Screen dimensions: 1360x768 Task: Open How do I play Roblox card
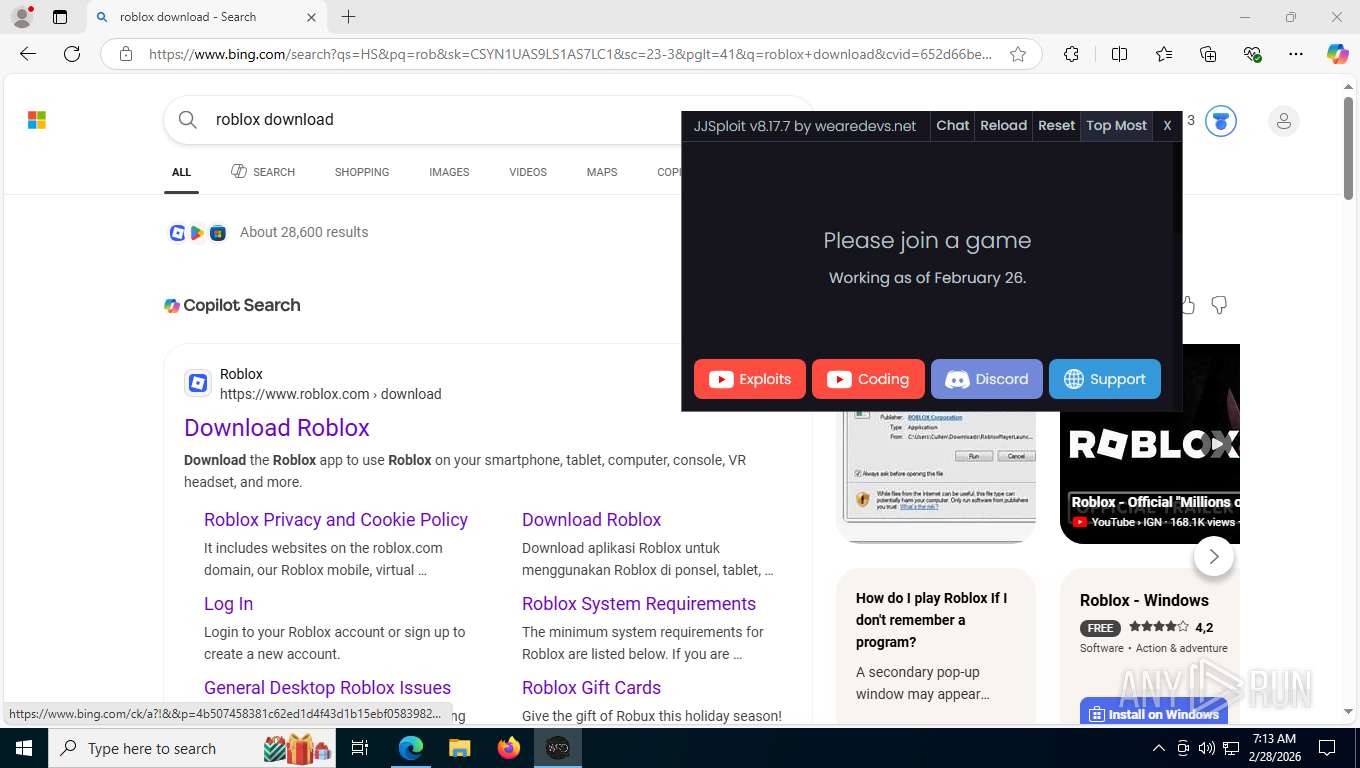(936, 646)
